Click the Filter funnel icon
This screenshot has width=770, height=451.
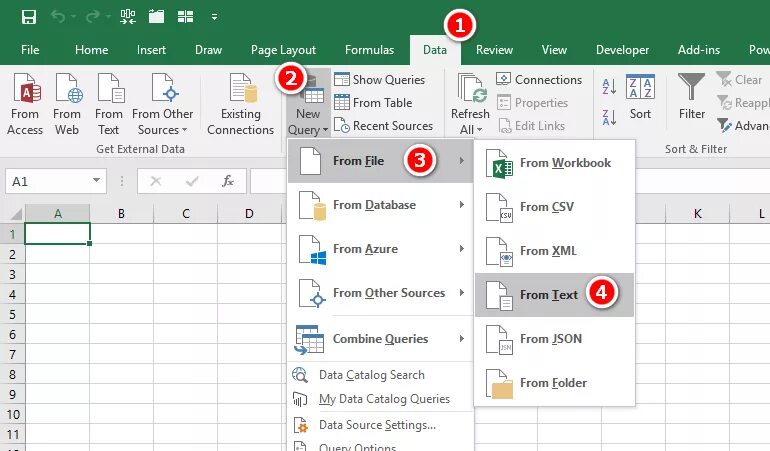pyautogui.click(x=691, y=87)
